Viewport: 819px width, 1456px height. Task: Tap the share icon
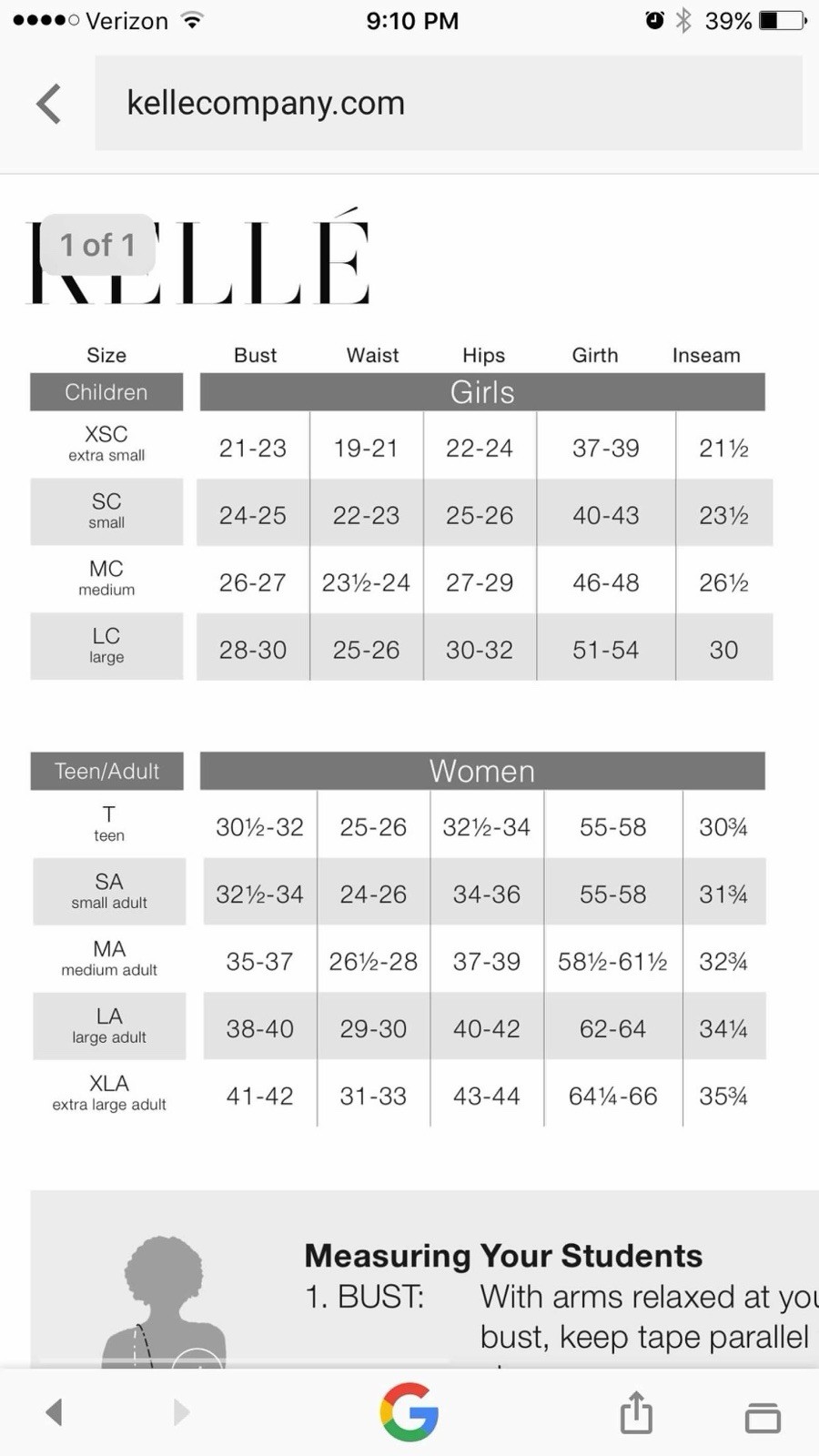(636, 1412)
